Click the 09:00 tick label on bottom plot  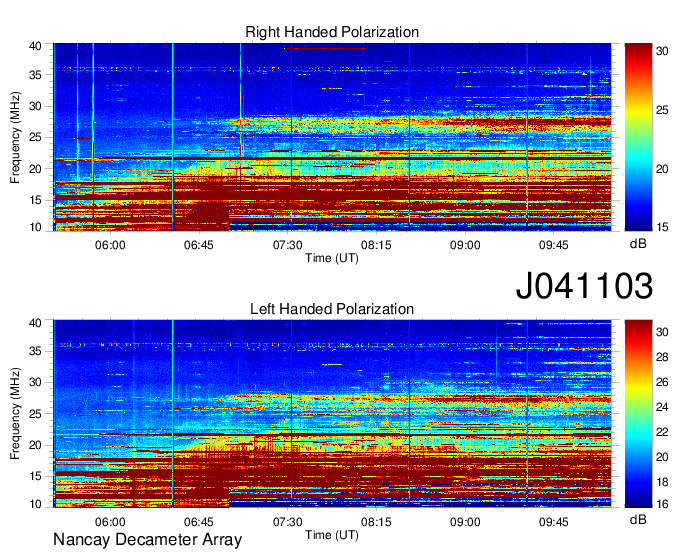[x=465, y=522]
